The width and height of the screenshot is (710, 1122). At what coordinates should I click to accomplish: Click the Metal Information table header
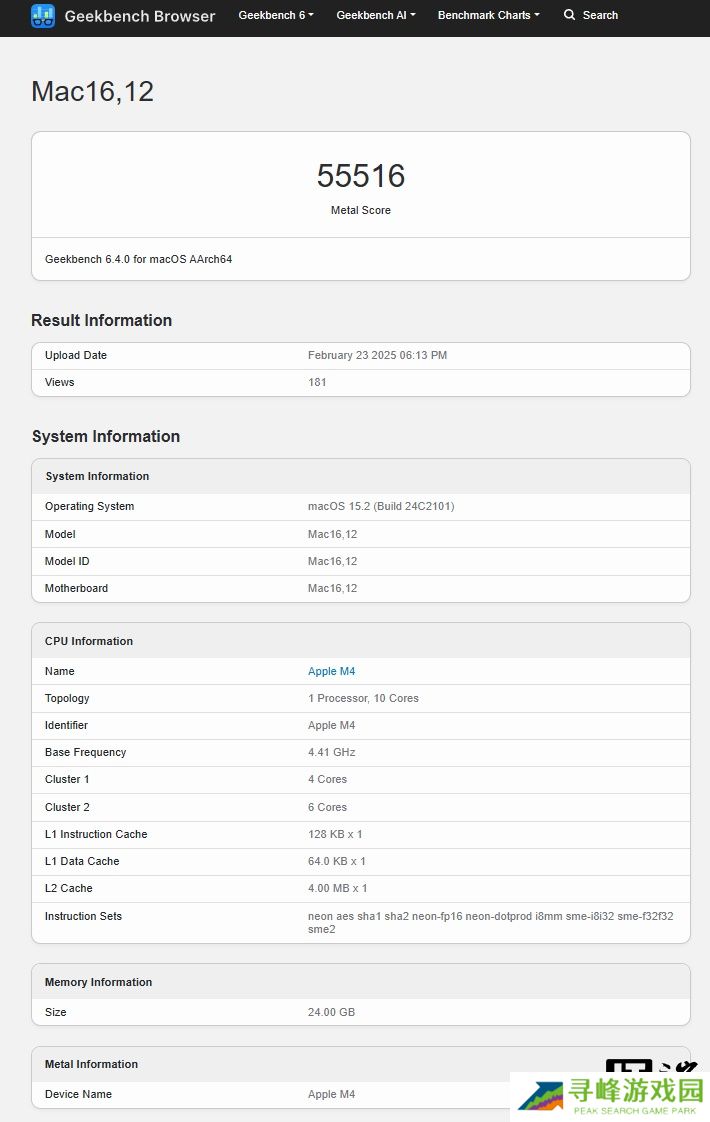(91, 1064)
